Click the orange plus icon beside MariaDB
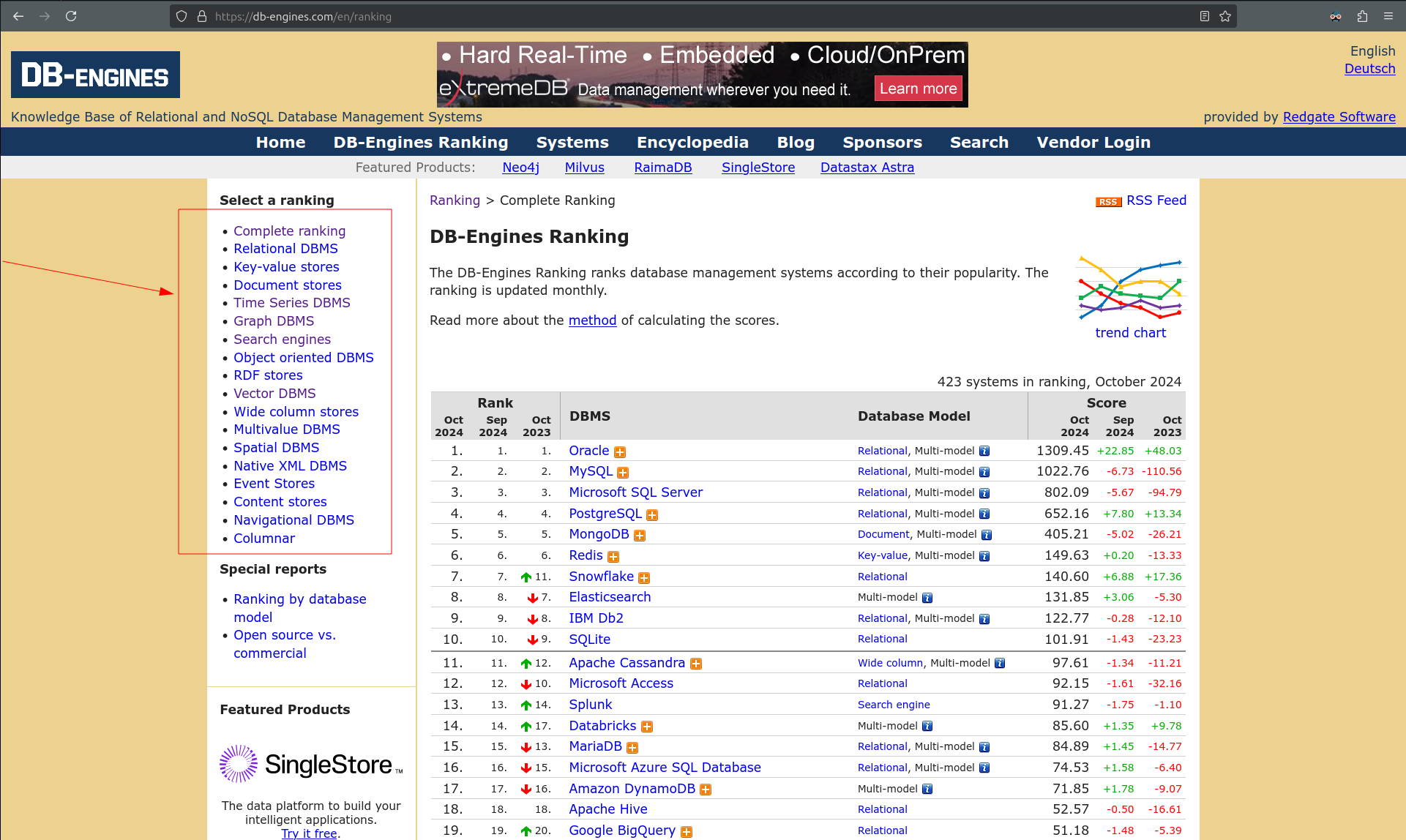This screenshot has width=1406, height=840. tap(632, 748)
